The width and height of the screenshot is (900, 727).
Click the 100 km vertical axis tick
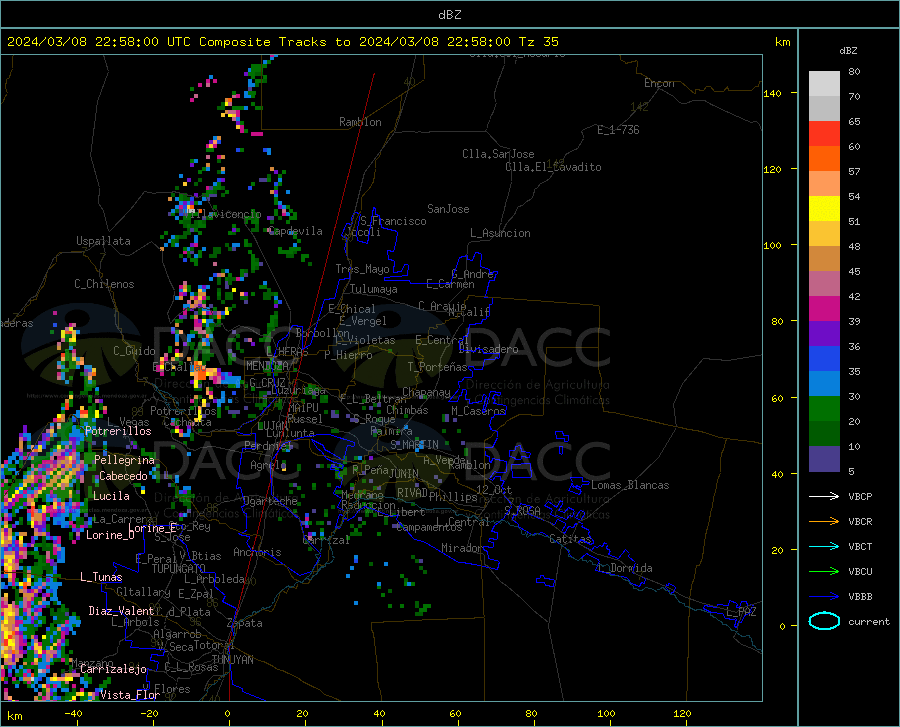point(773,246)
